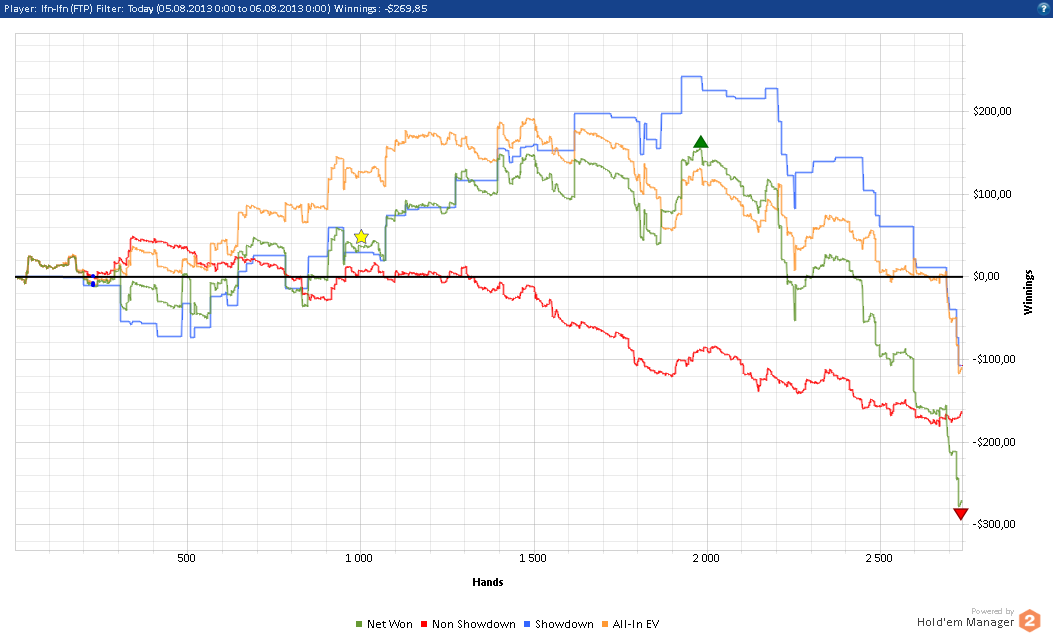Click the blue Showdown legend square
The width and height of the screenshot is (1053, 637).
point(526,625)
